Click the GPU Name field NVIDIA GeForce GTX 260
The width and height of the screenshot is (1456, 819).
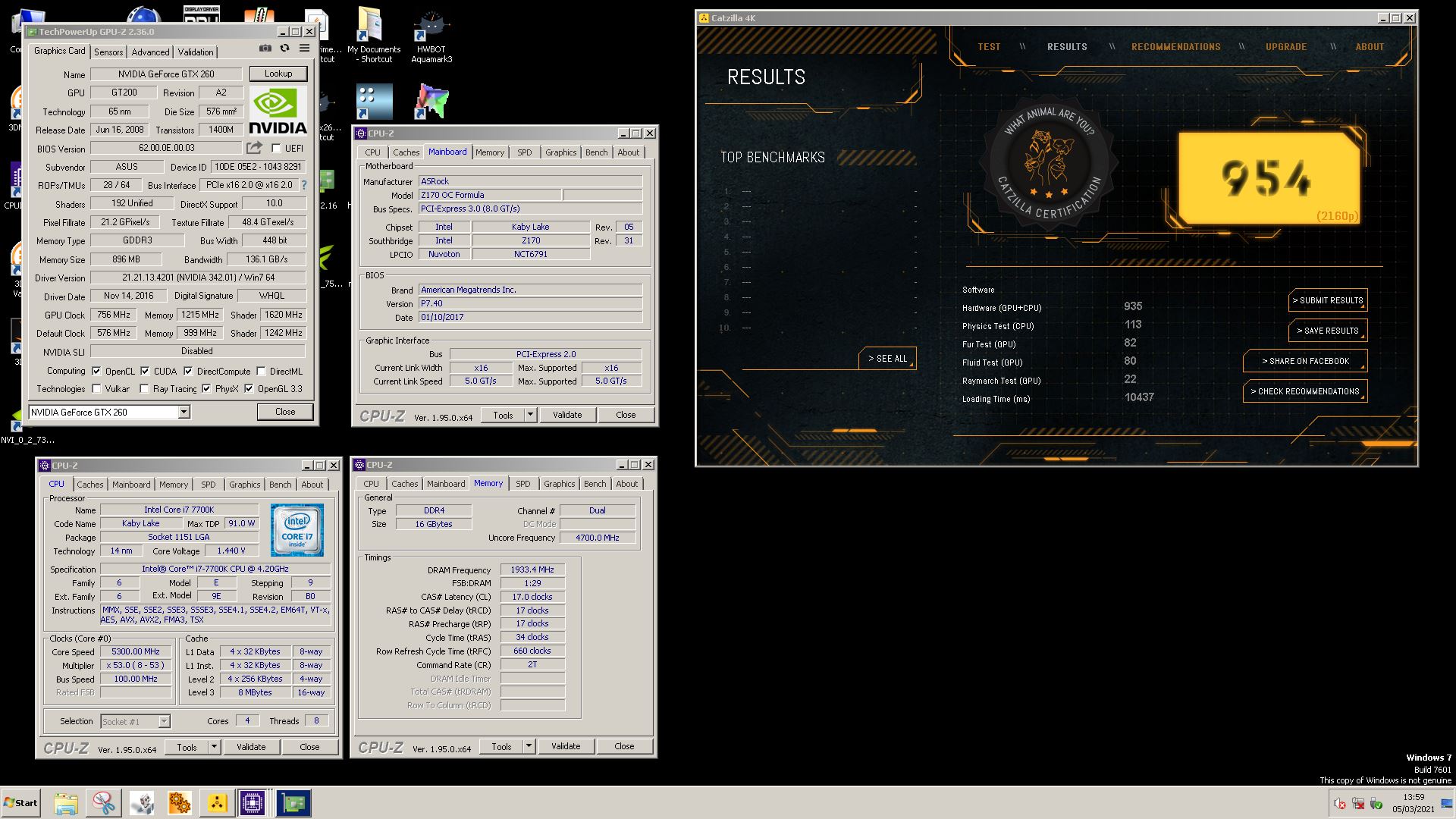tap(166, 74)
